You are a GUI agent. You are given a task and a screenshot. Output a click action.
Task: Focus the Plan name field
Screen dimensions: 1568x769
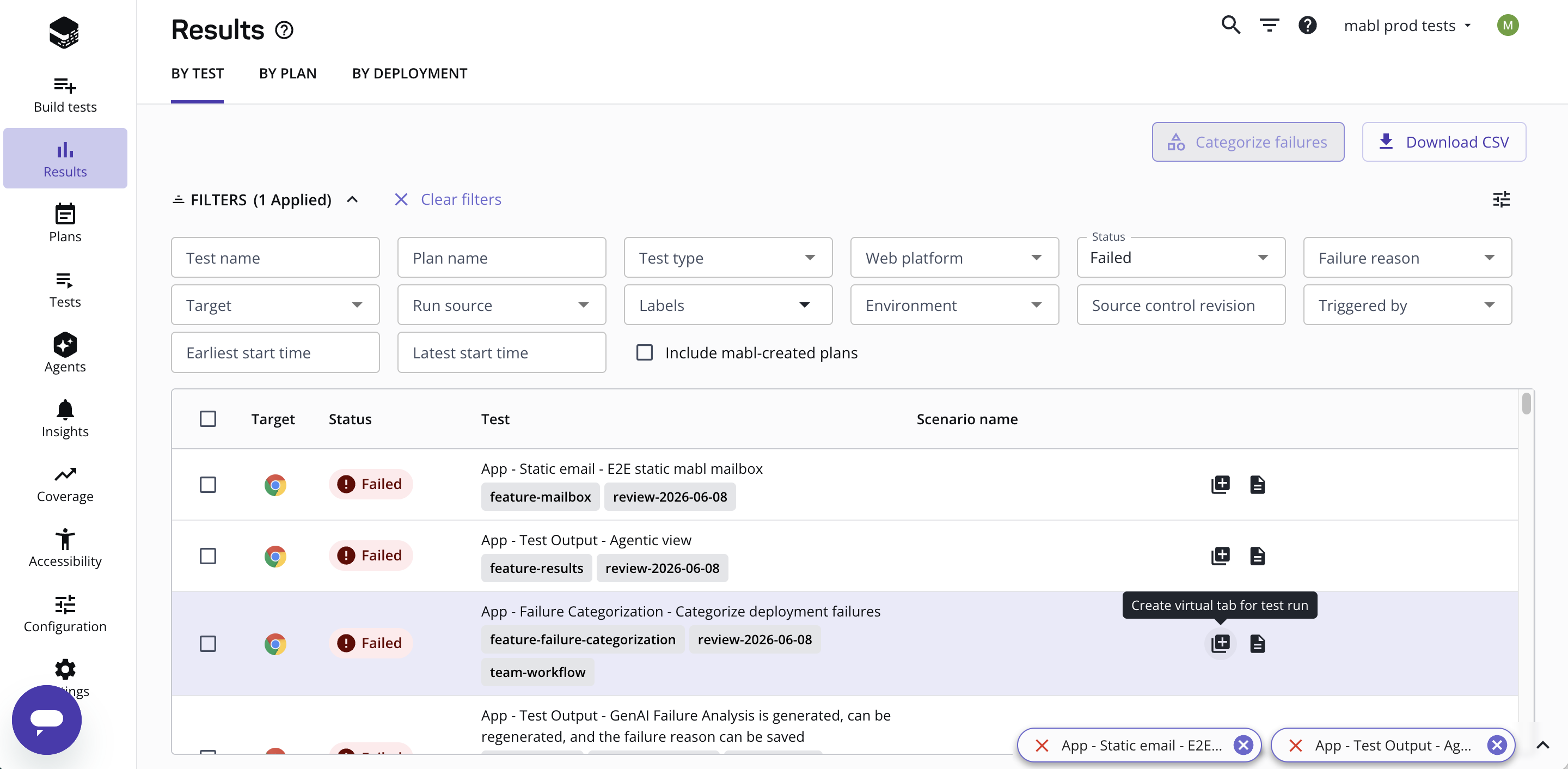point(501,258)
